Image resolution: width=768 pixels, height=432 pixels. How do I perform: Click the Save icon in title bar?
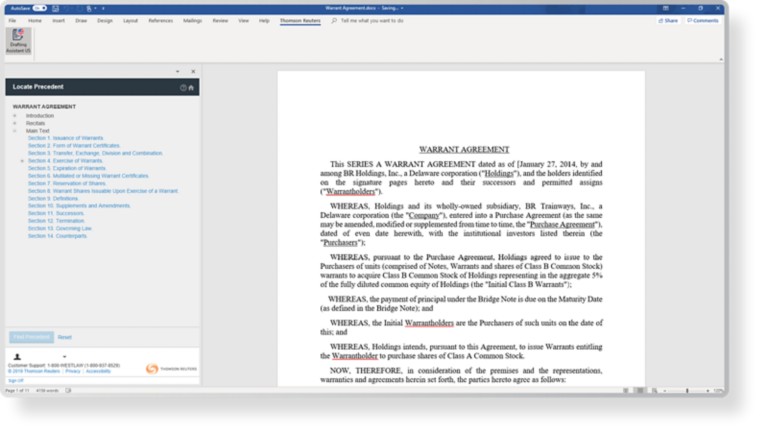click(x=55, y=8)
